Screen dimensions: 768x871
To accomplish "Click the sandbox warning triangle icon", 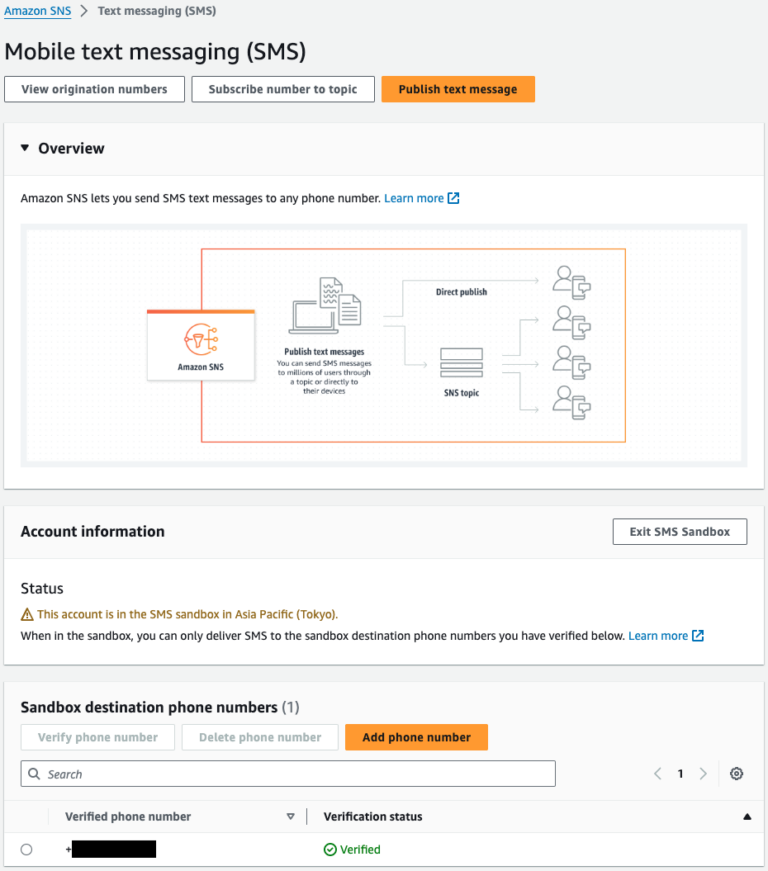I will (27, 614).
